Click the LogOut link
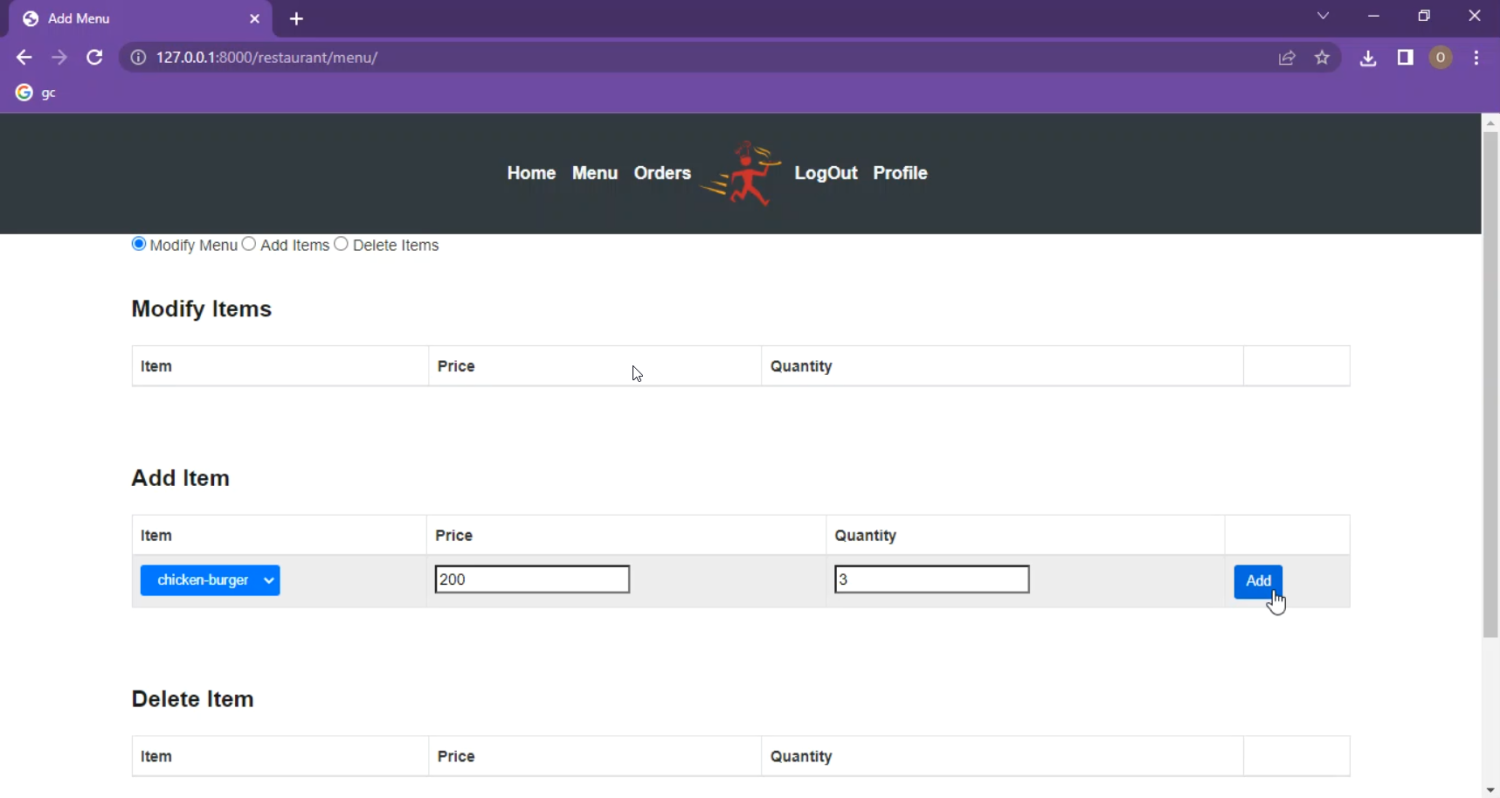The image size is (1500, 798). (x=826, y=173)
